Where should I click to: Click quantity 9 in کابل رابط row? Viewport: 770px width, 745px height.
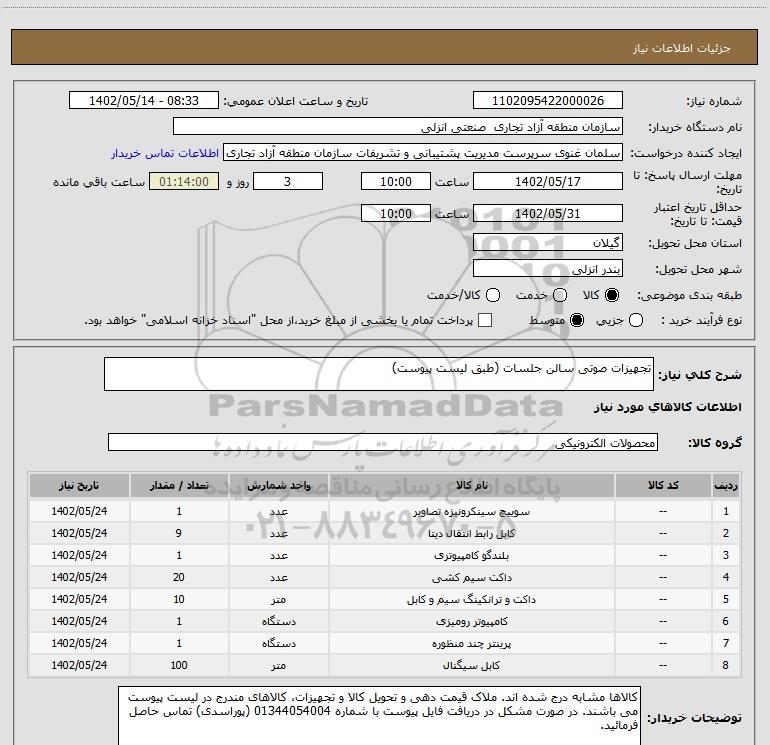point(179,533)
